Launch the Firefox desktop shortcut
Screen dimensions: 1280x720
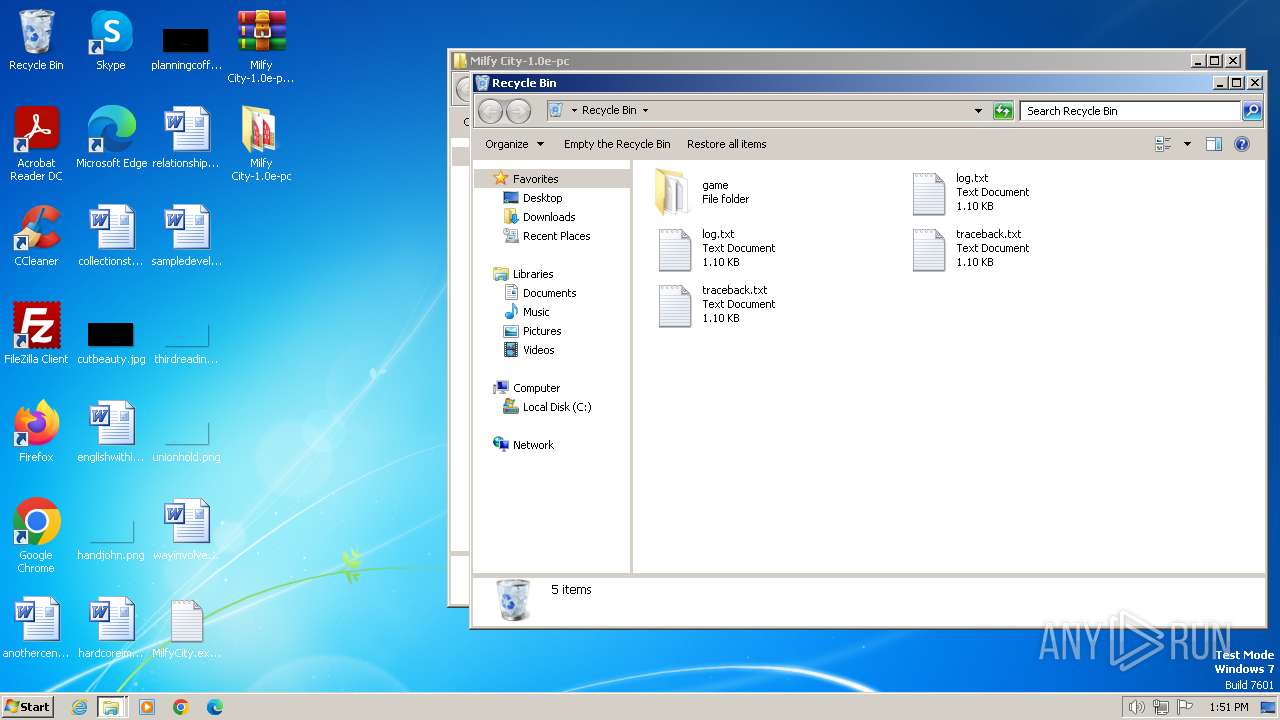(x=36, y=433)
